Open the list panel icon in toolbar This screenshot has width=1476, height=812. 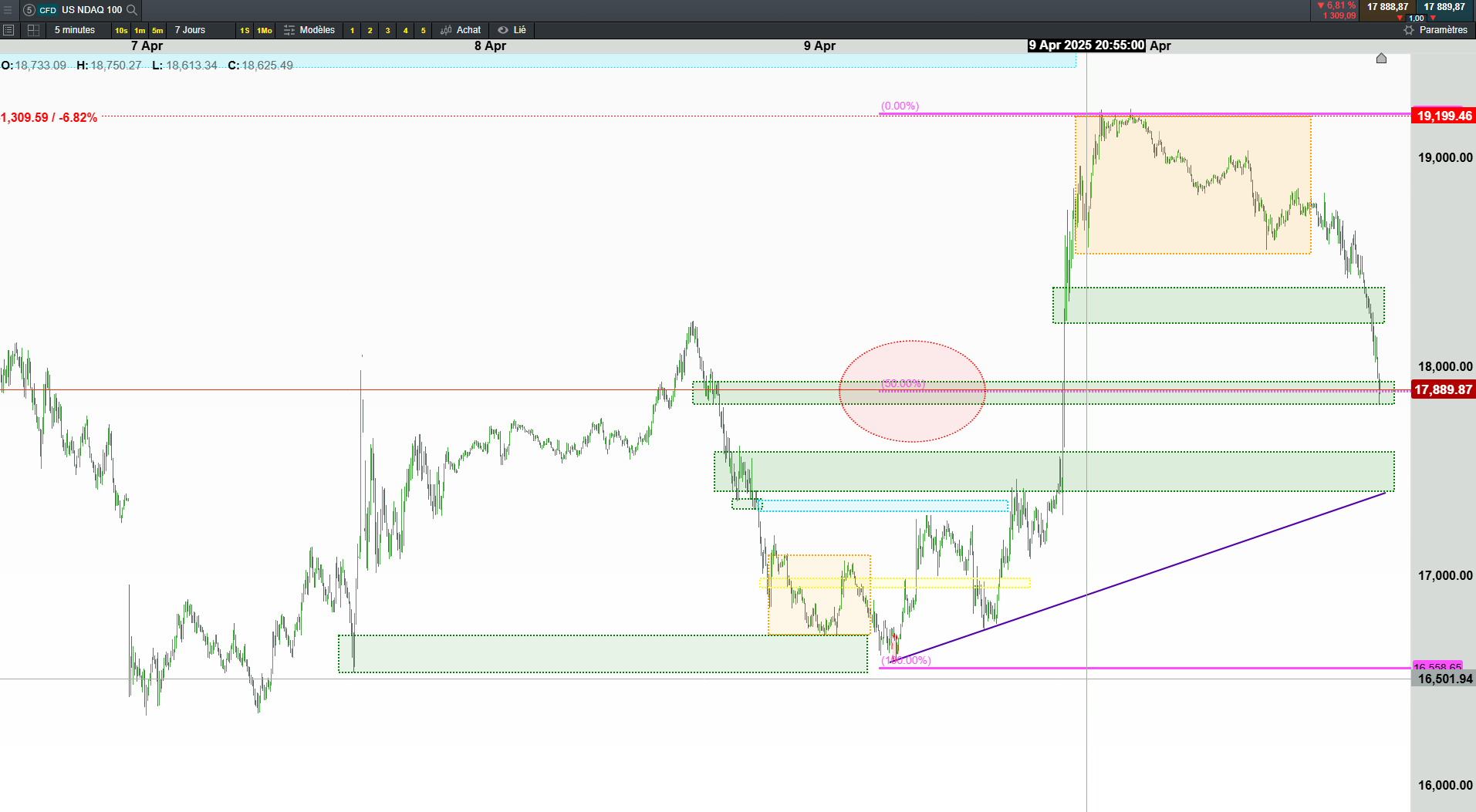point(8,30)
